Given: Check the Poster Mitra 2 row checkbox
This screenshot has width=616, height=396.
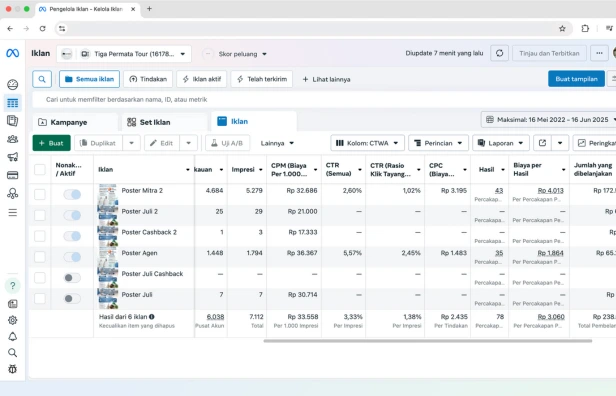Looking at the screenshot, I should pyautogui.click(x=40, y=194).
